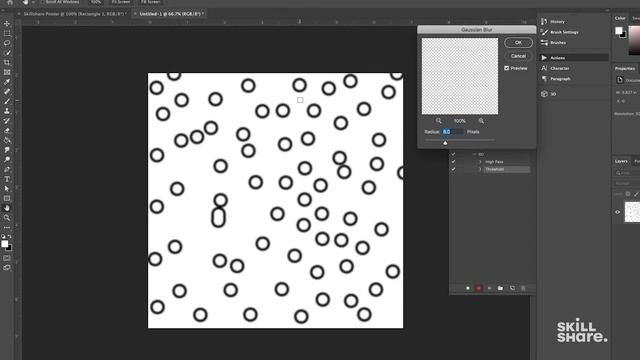
Task: Select the Clone Stamp tool
Action: click(x=7, y=111)
